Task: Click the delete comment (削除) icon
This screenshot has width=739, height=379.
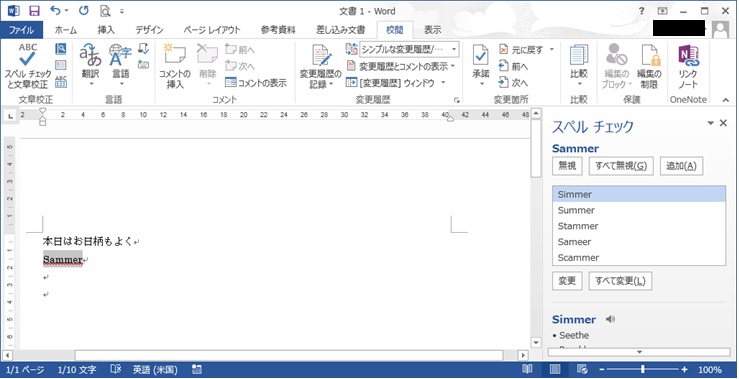Action: [207, 65]
